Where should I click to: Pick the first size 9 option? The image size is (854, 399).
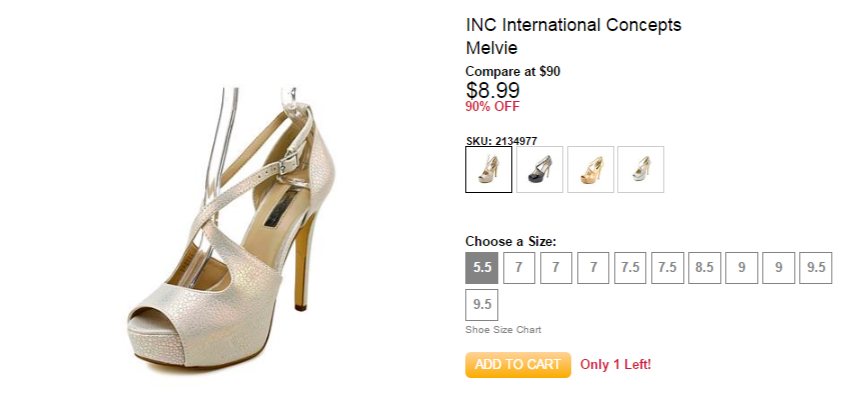tap(741, 268)
